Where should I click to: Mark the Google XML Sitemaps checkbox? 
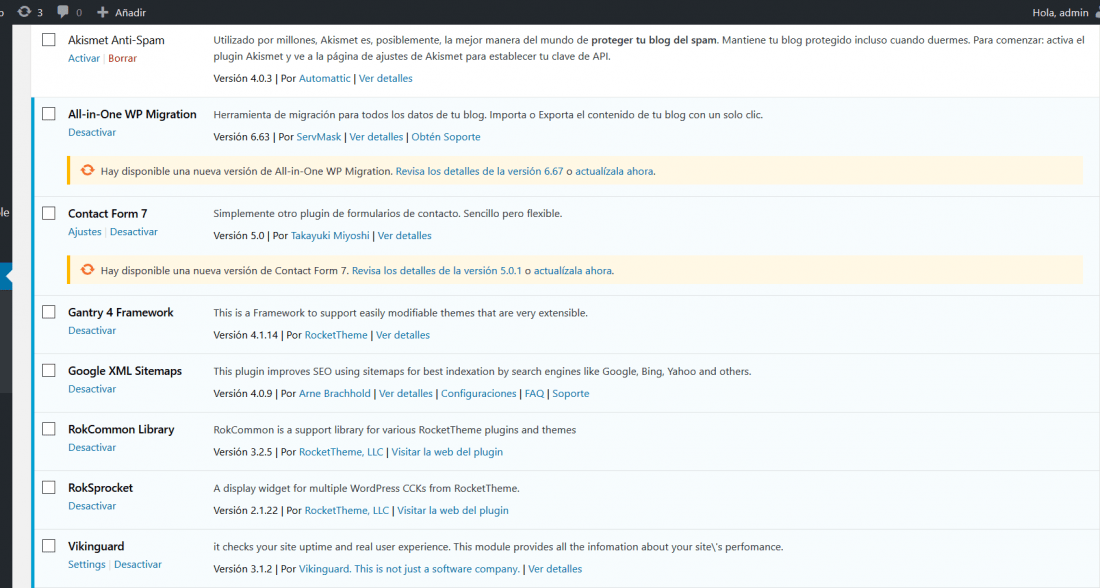(48, 370)
